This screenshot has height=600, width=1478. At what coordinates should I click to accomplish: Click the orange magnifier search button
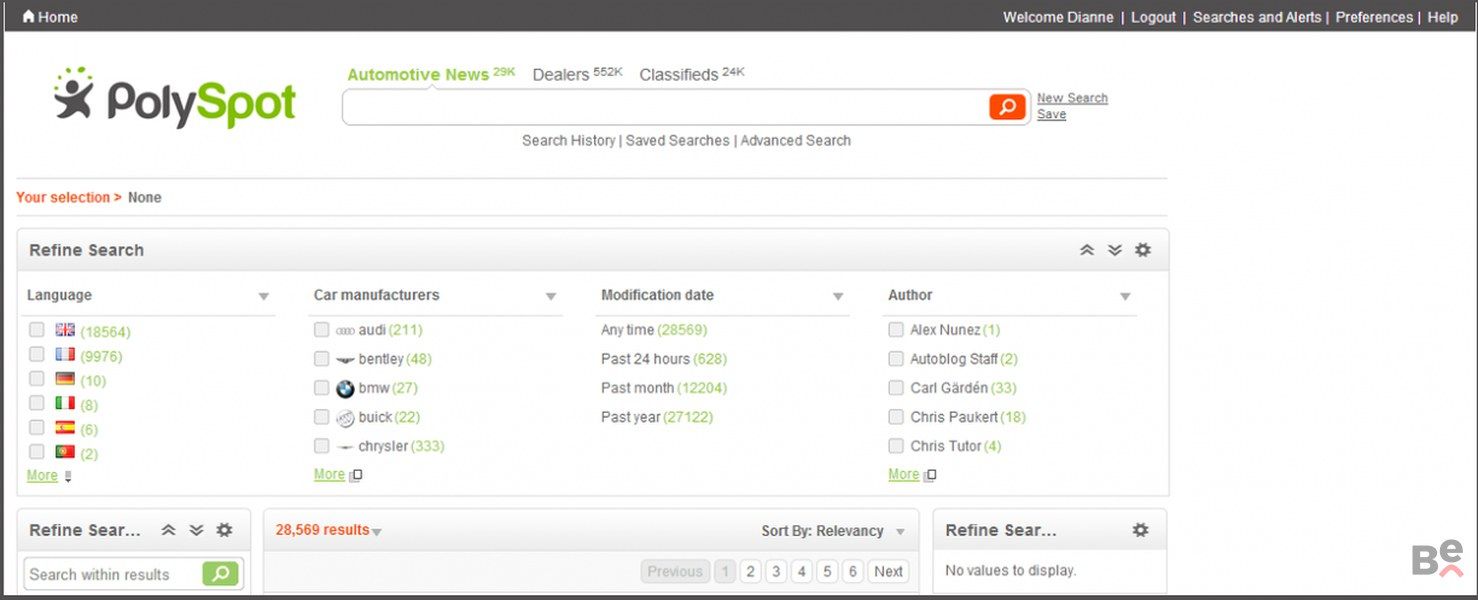(x=1007, y=107)
